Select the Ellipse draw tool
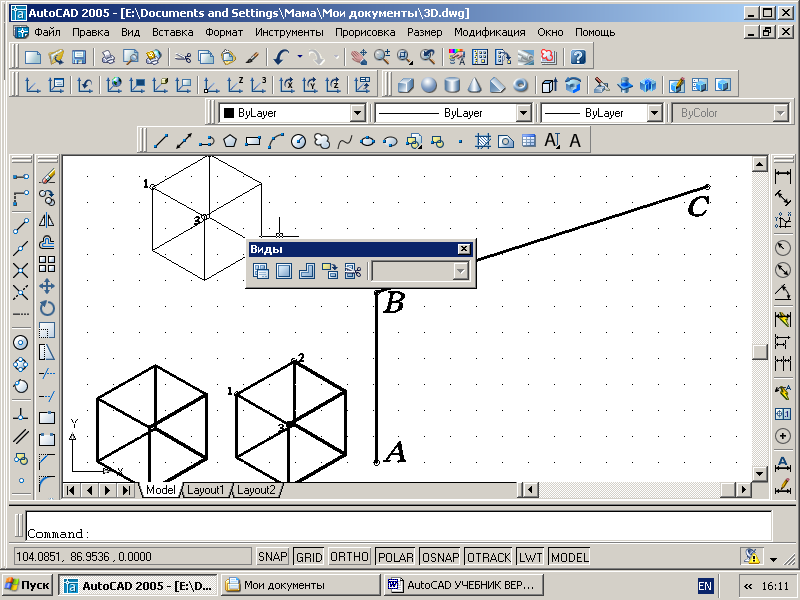800x600 pixels. click(x=367, y=140)
